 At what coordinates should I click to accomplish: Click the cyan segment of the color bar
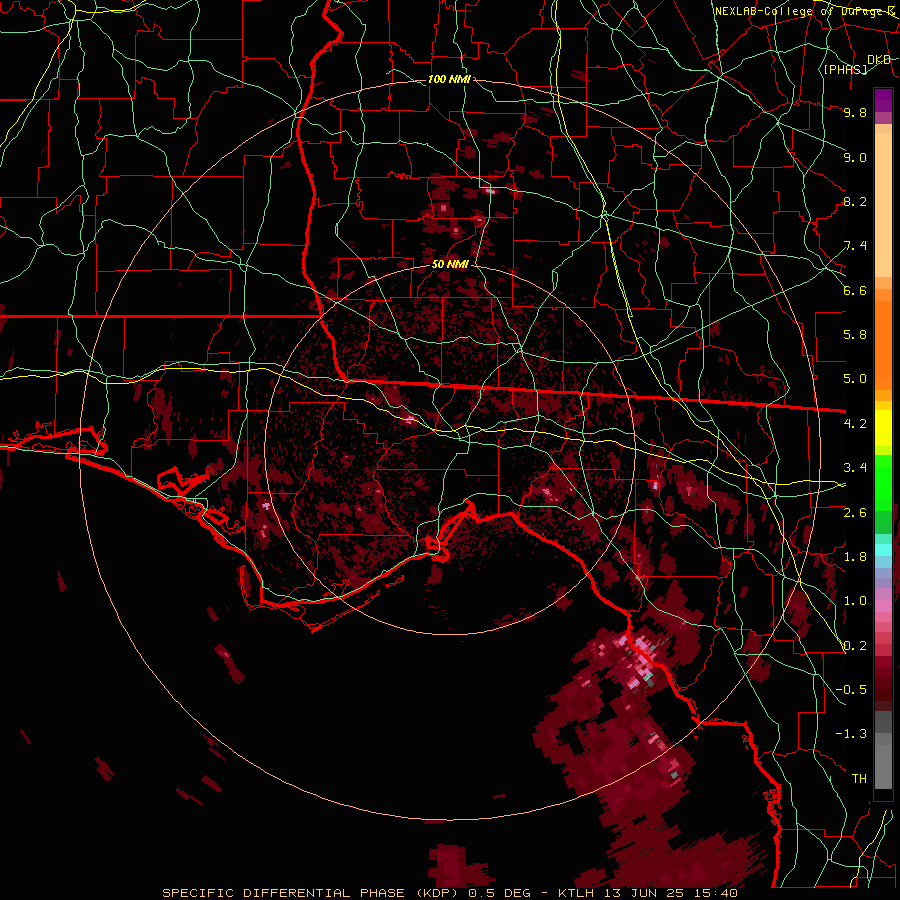[x=883, y=550]
